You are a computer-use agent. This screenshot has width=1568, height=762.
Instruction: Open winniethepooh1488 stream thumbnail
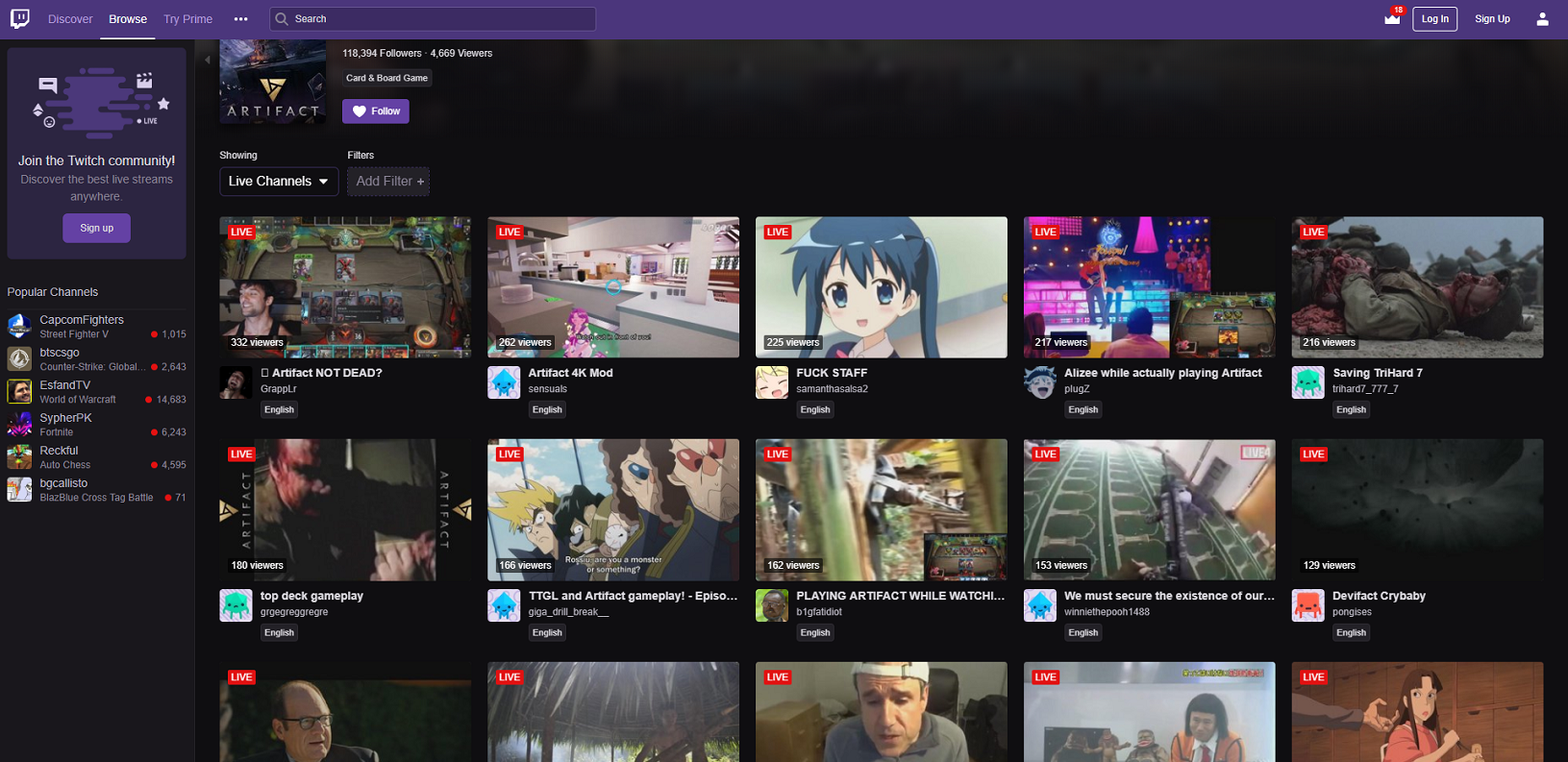(x=1150, y=510)
